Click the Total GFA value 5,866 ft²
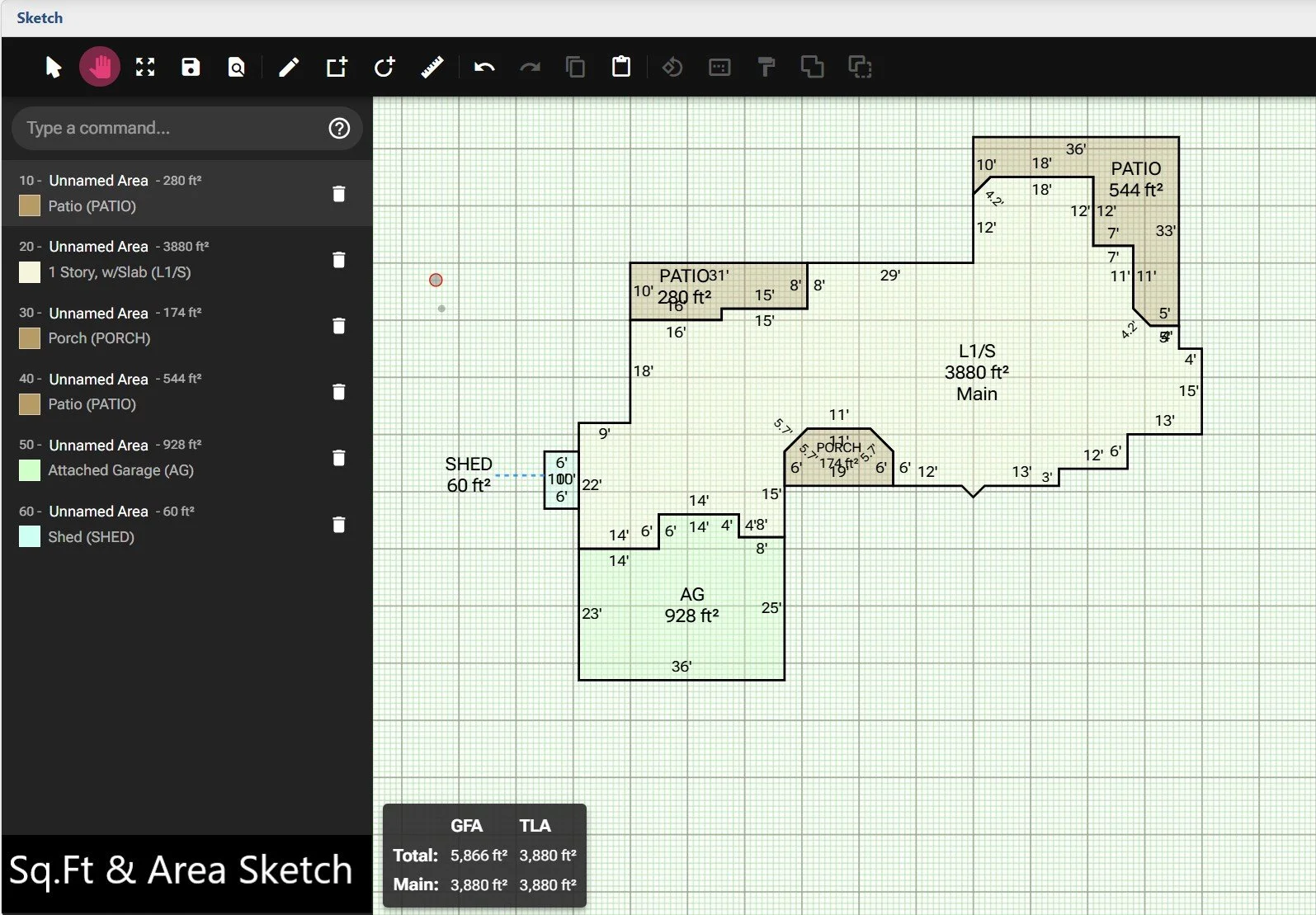This screenshot has height=915, width=1316. (x=479, y=855)
